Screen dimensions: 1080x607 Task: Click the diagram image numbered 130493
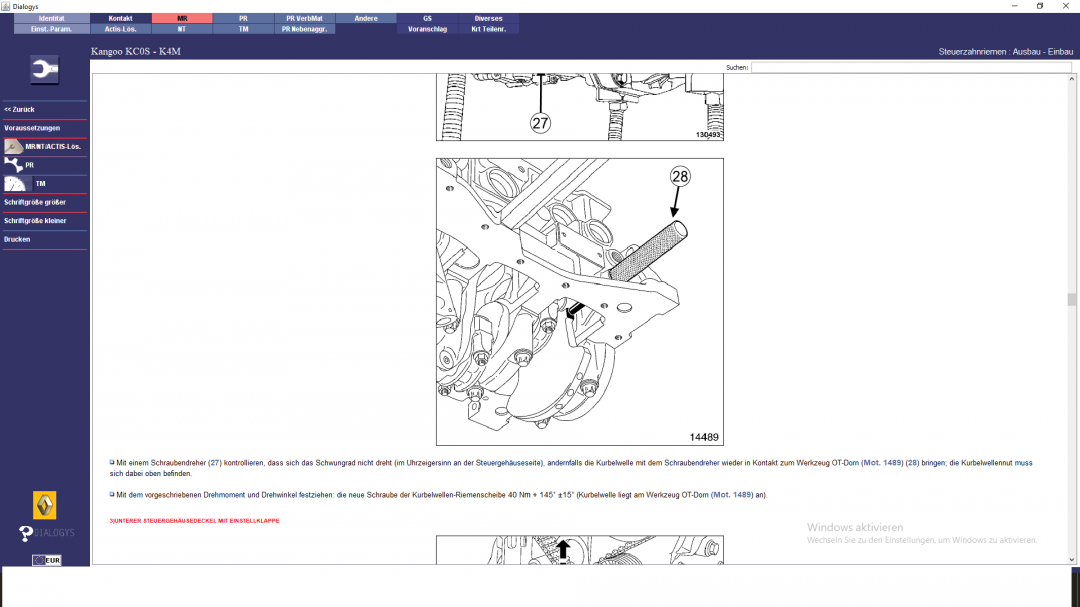pos(580,107)
